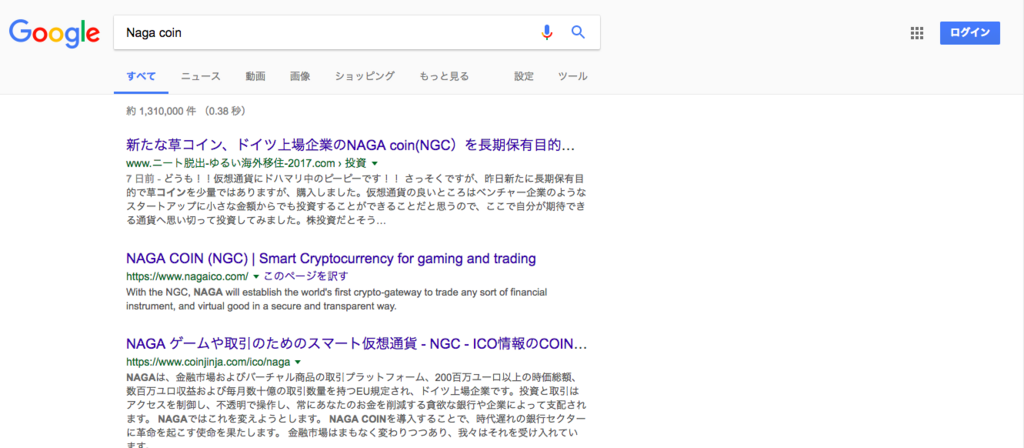
Task: Open the ツール search tools
Action: (572, 76)
